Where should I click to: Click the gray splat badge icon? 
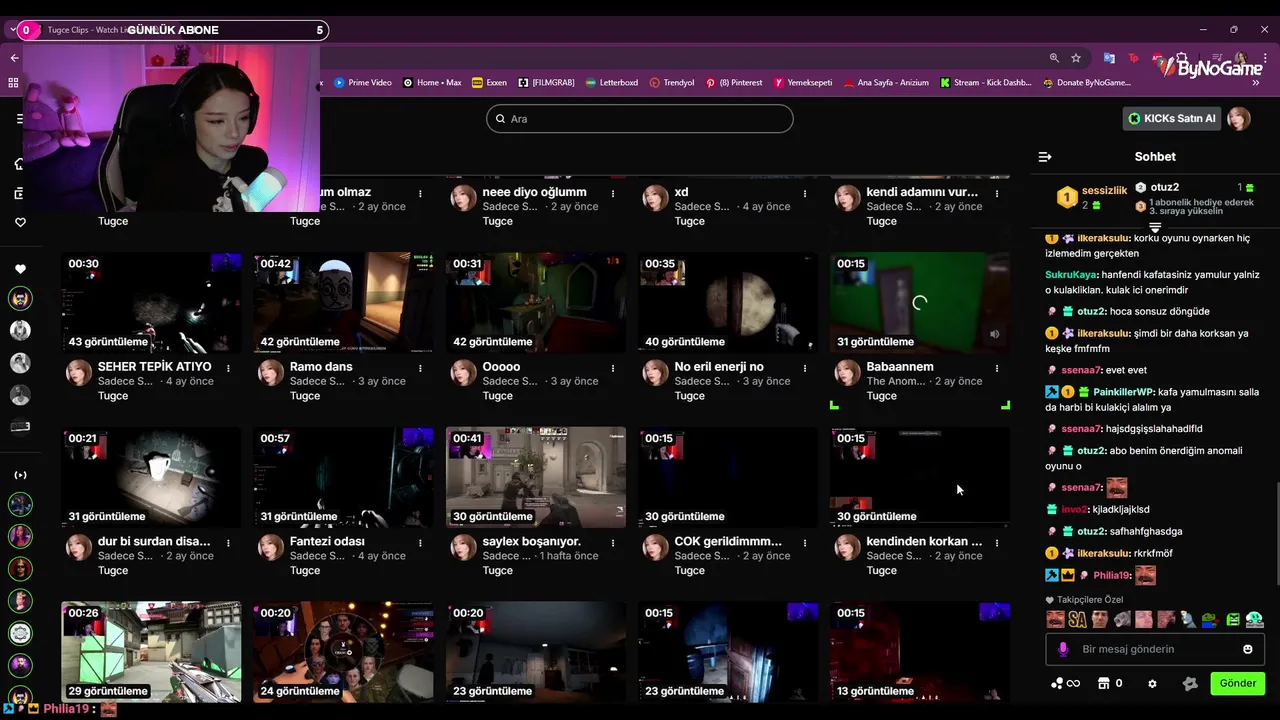(x=1190, y=684)
